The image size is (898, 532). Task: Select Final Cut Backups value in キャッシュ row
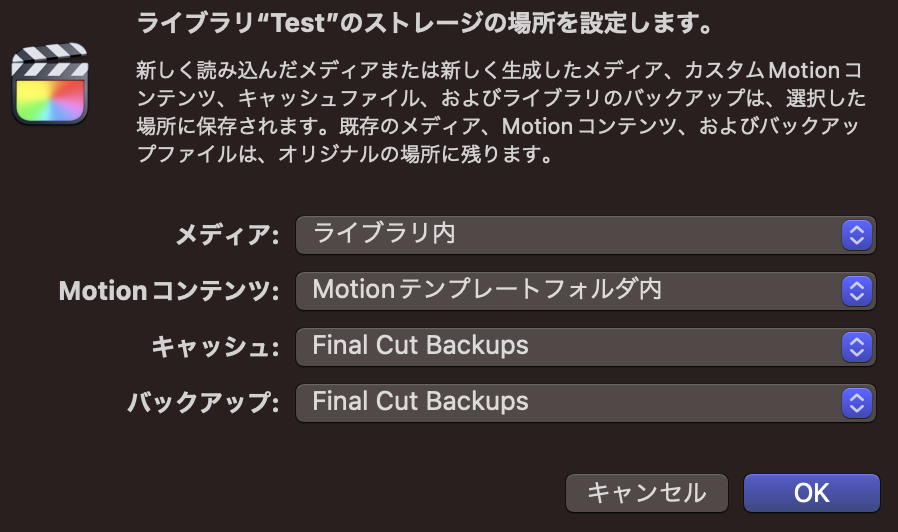pos(420,345)
